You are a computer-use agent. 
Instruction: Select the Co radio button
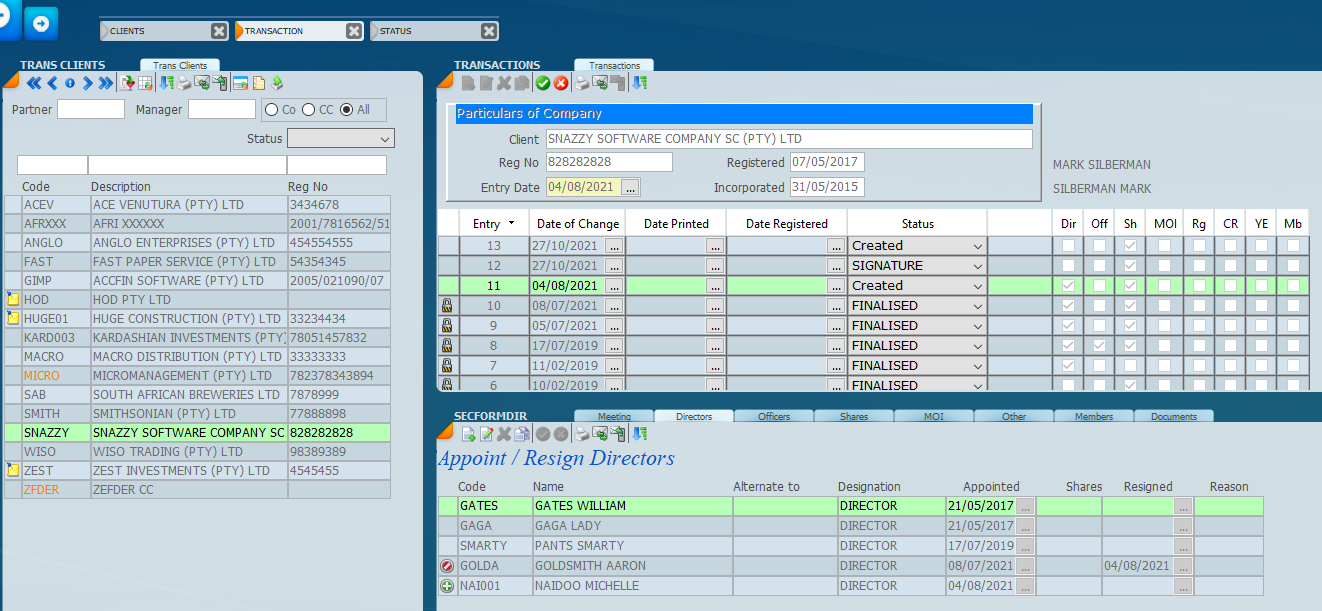coord(271,110)
